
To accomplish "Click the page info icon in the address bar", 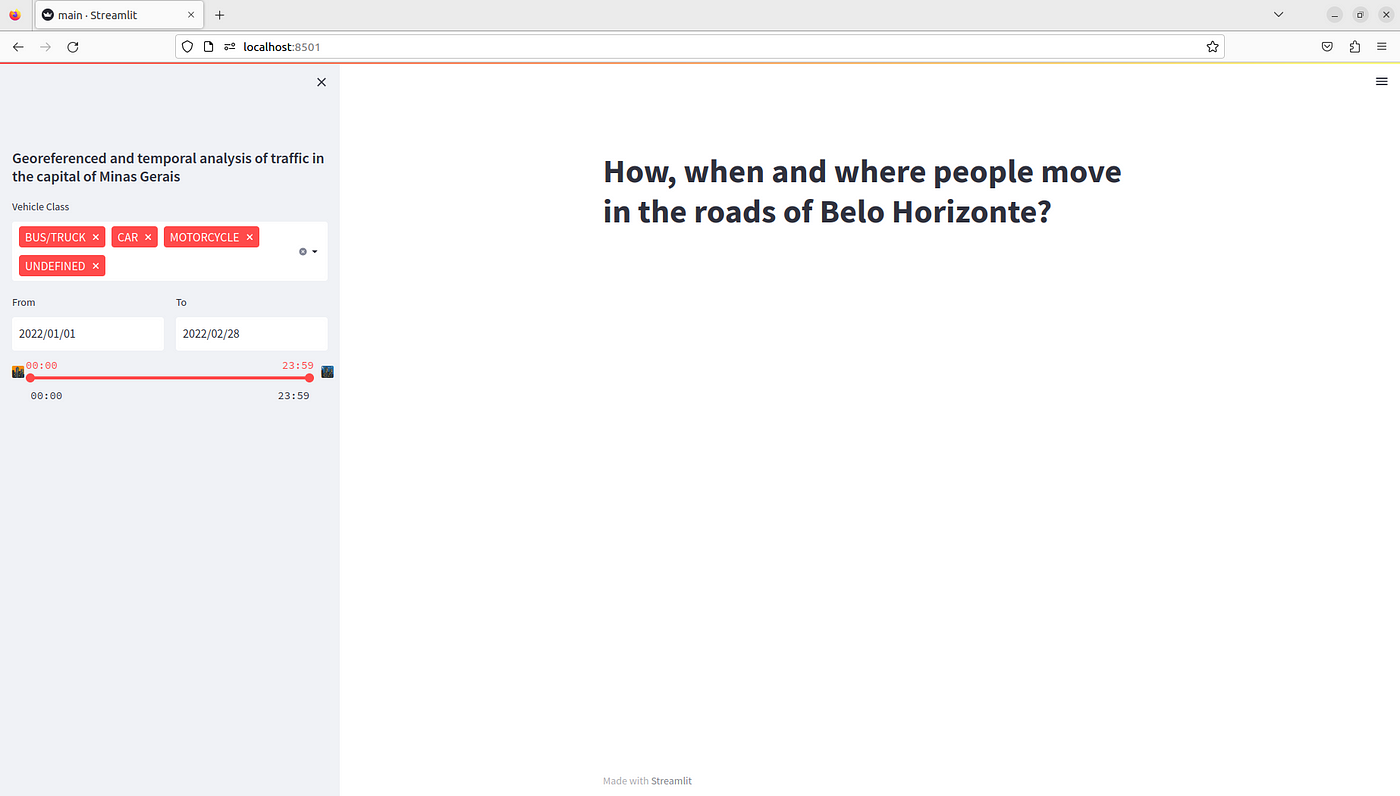I will click(208, 47).
